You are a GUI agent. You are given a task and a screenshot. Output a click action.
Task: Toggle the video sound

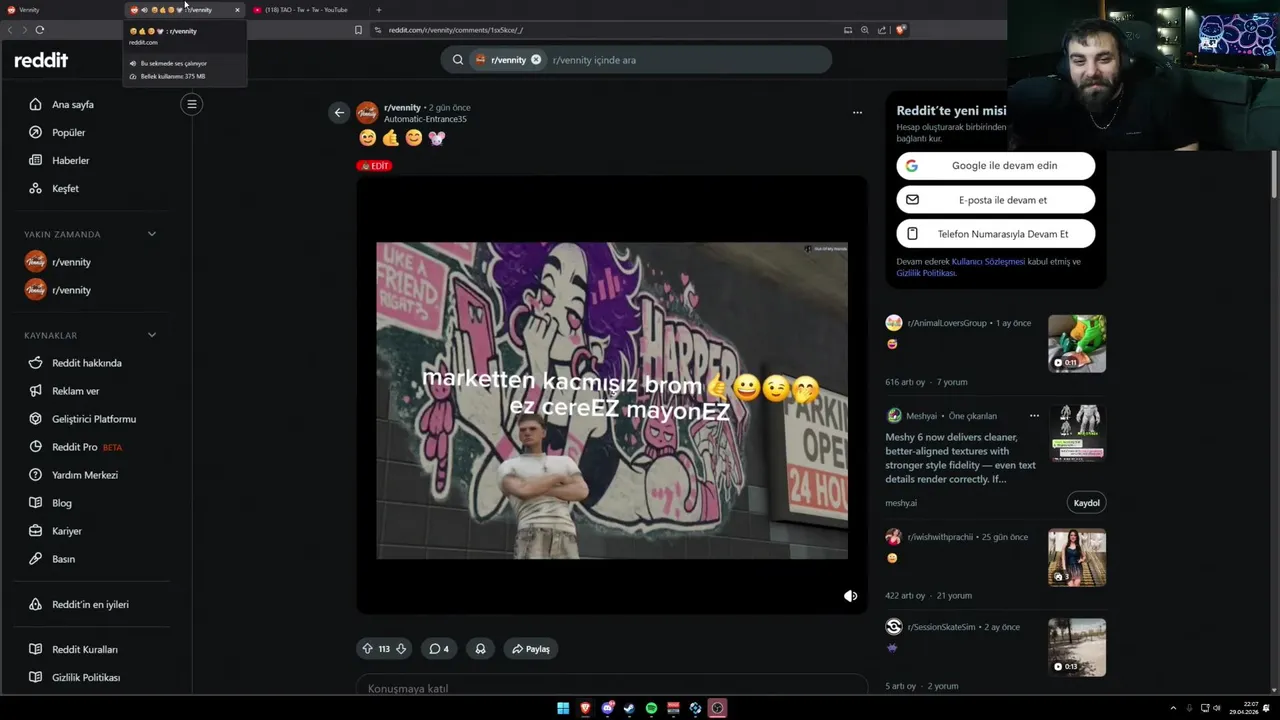pyautogui.click(x=850, y=596)
